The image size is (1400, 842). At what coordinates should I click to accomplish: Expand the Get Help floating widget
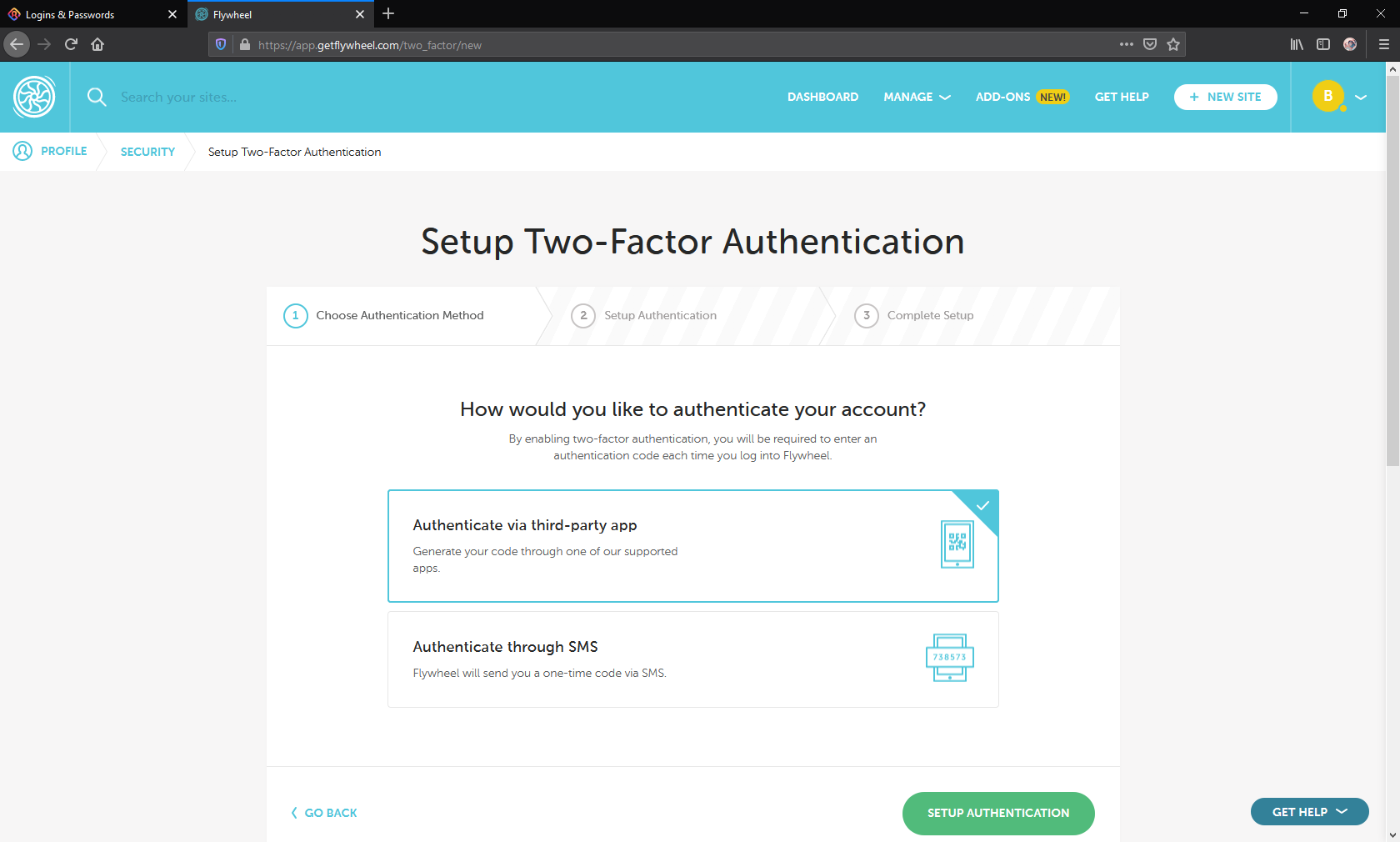[1310, 812]
